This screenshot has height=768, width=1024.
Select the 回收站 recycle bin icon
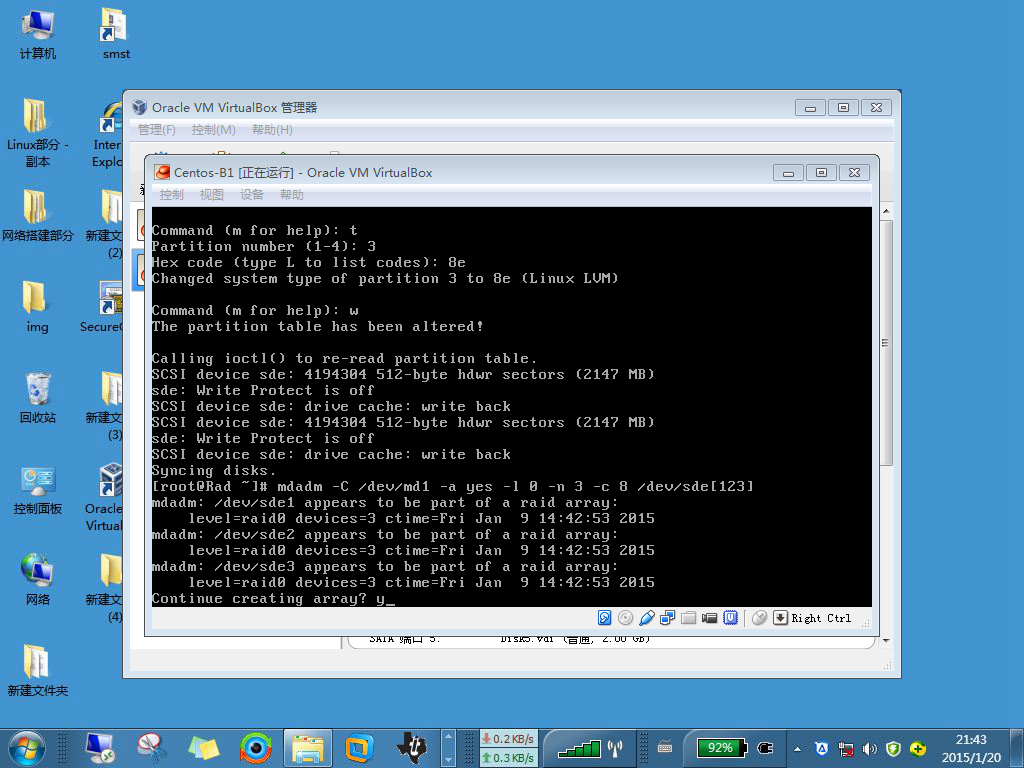pyautogui.click(x=37, y=398)
